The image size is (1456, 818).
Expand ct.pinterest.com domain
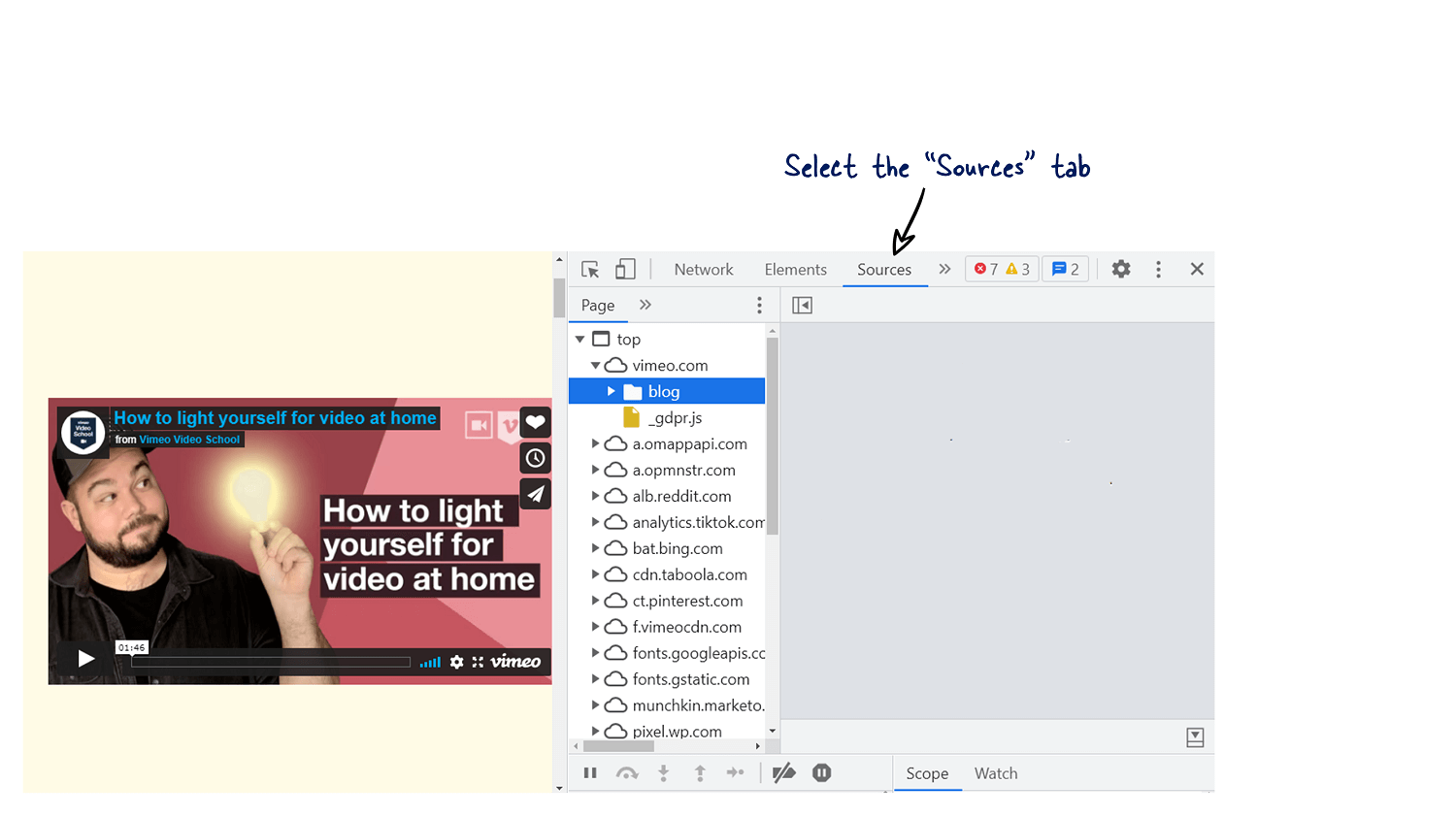click(596, 601)
